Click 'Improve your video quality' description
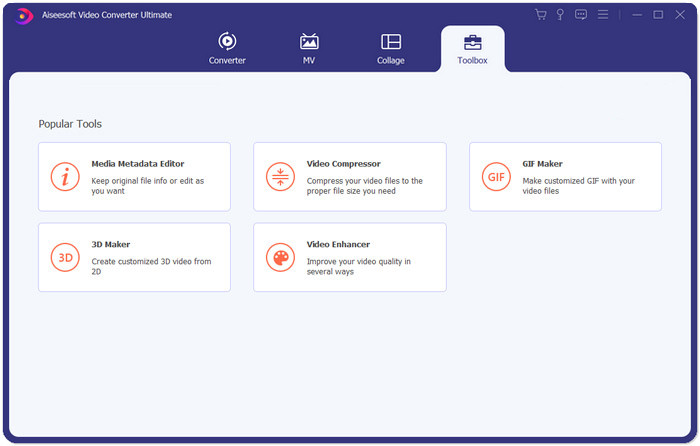The image size is (700, 446). tap(358, 266)
